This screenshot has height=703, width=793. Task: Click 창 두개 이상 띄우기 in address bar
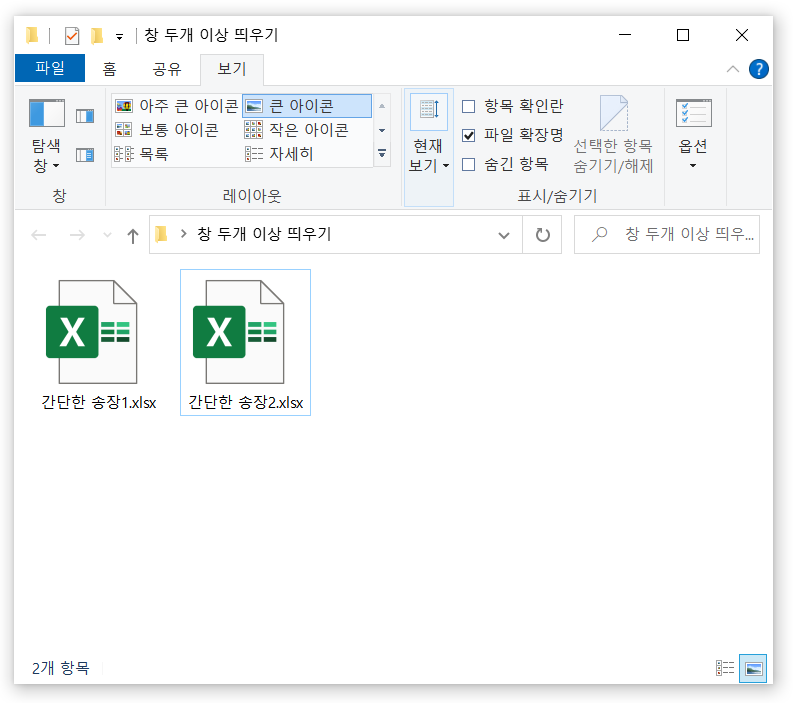[x=264, y=234]
